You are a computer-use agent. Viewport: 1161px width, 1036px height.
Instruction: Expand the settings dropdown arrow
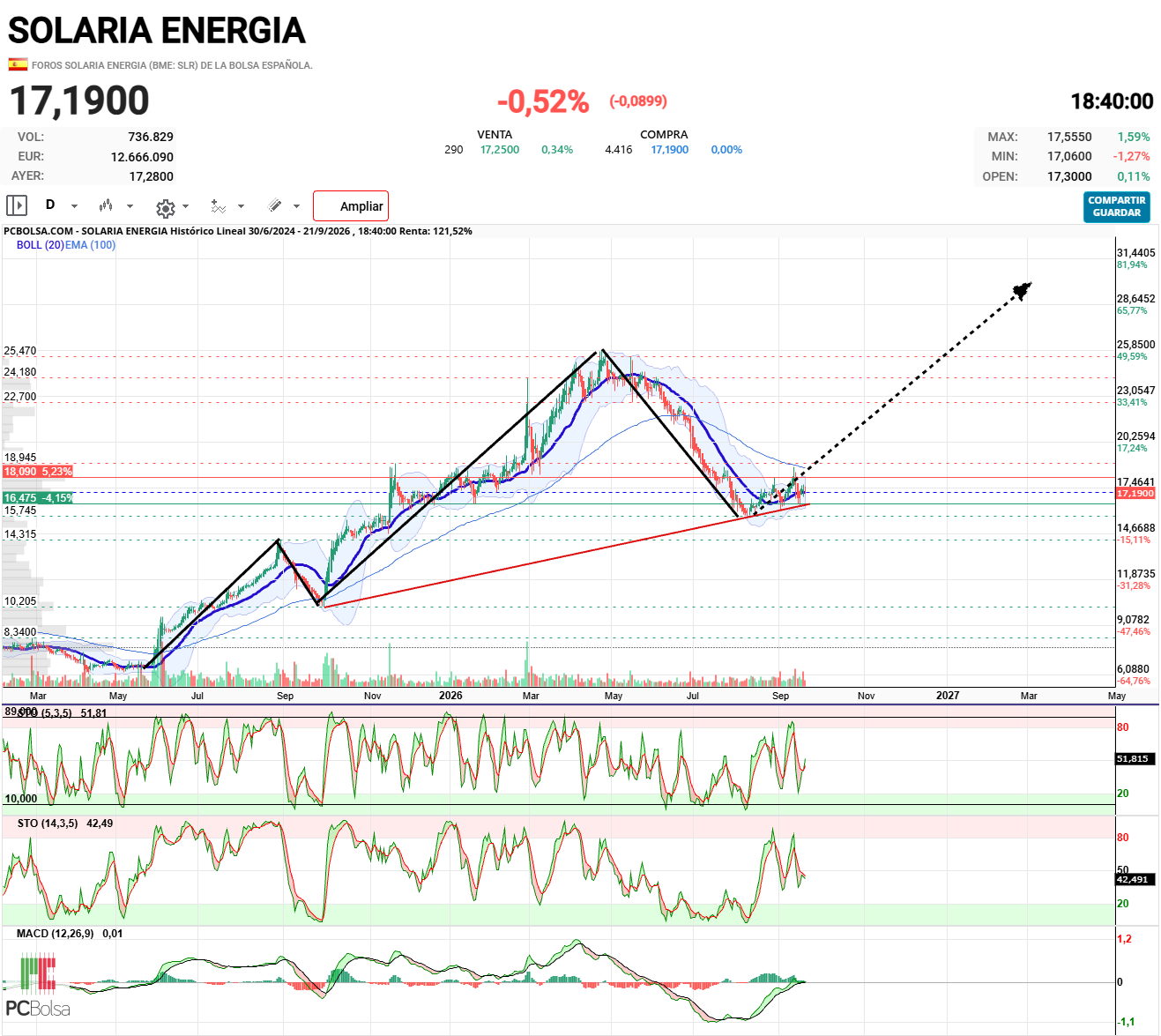(185, 206)
